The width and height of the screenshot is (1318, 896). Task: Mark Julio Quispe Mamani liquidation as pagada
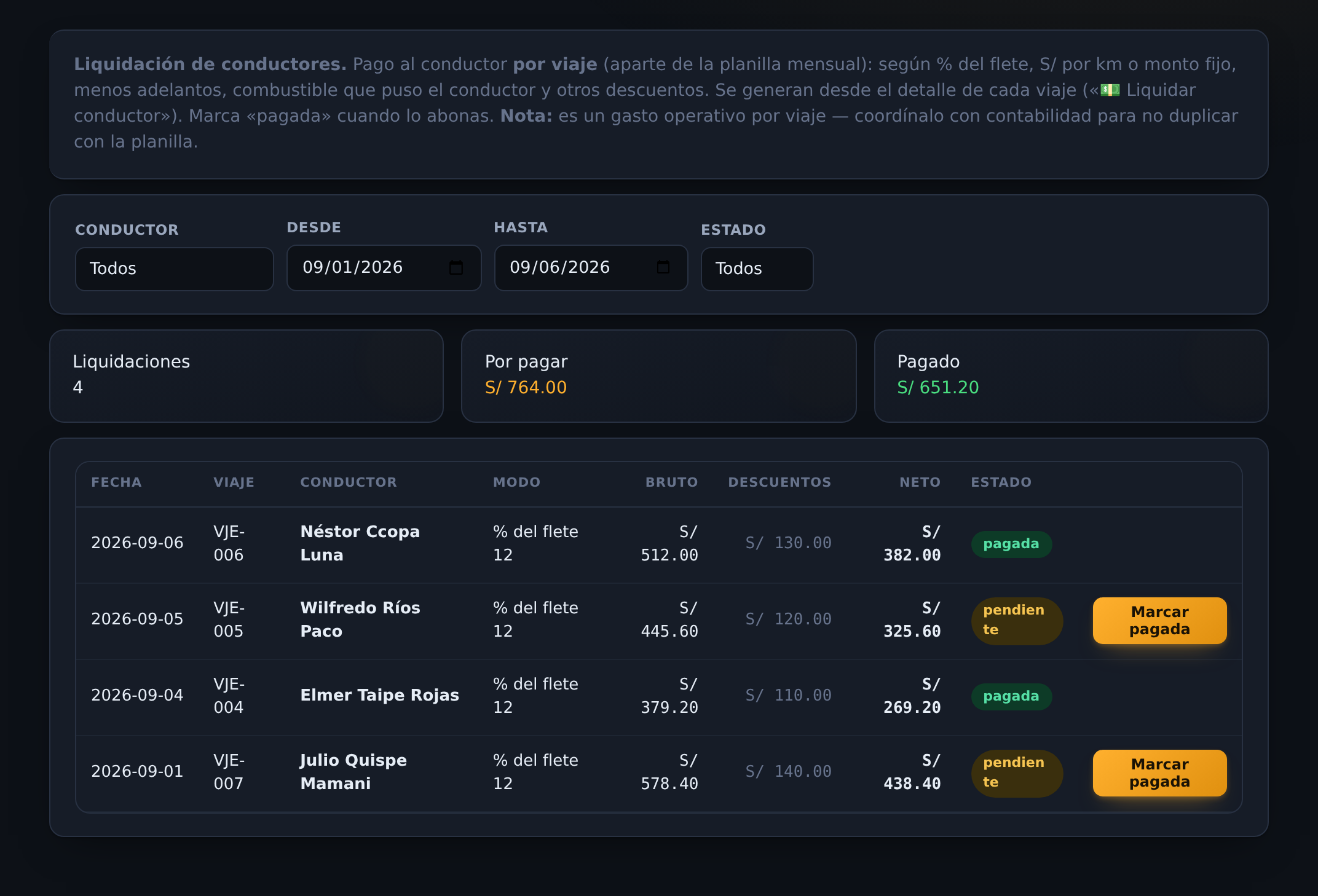(x=1159, y=772)
